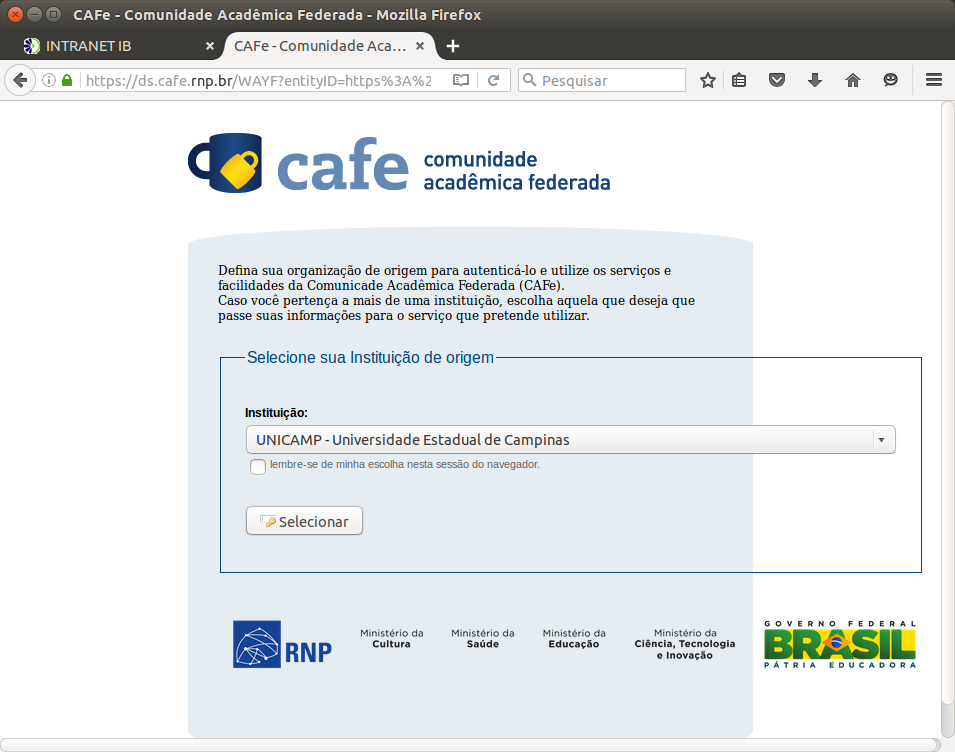Select the CAFe - Comunidade Aca... tab

329,46
